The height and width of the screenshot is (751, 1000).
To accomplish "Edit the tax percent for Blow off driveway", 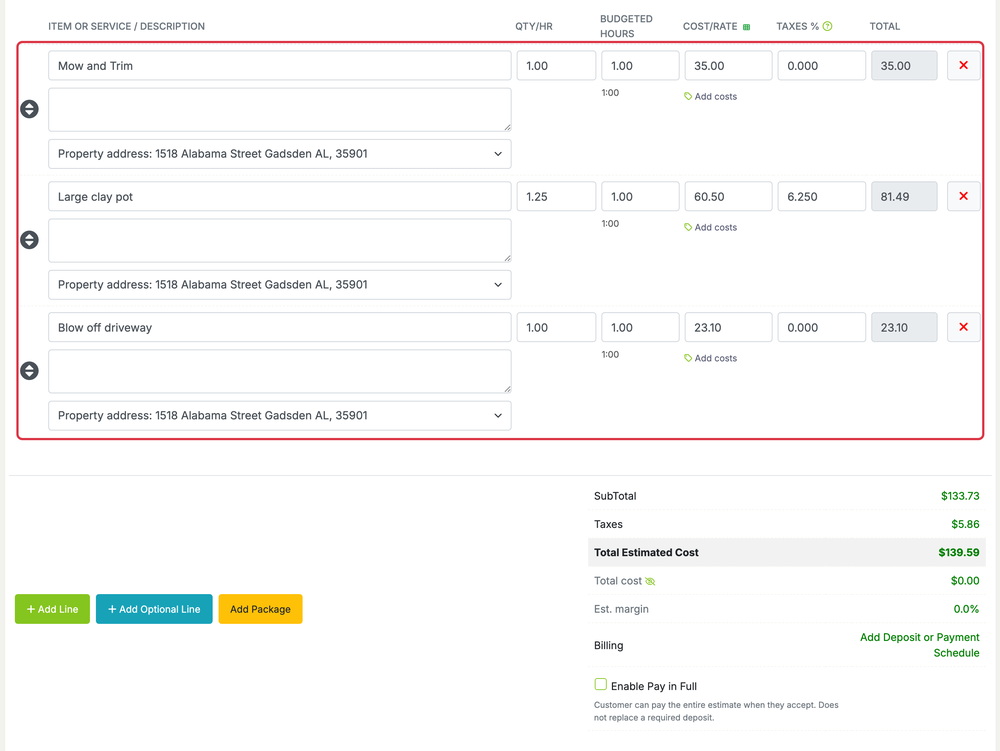I will tap(821, 327).
